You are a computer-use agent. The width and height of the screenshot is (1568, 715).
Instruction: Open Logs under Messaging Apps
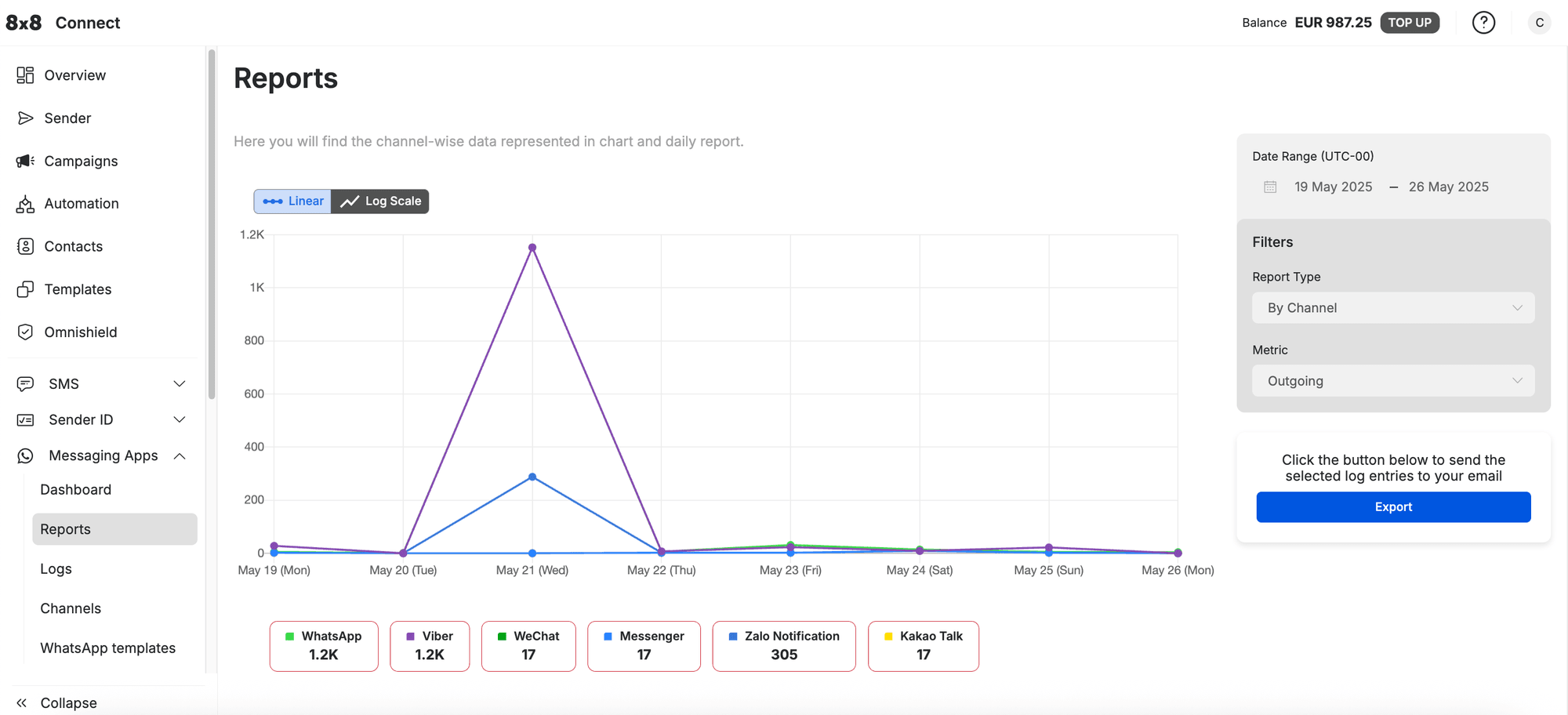pyautogui.click(x=56, y=569)
